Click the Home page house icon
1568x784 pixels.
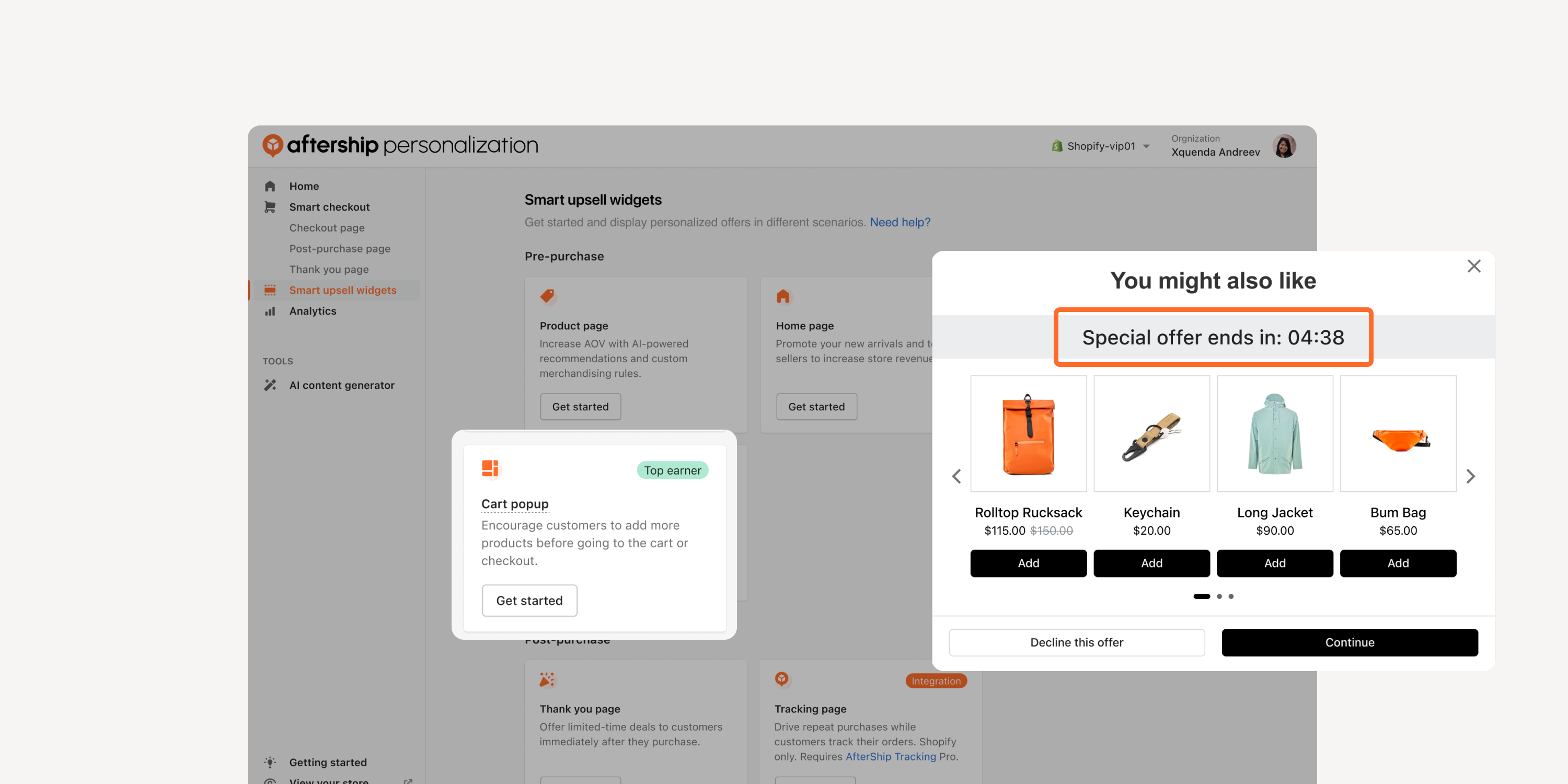pos(783,296)
